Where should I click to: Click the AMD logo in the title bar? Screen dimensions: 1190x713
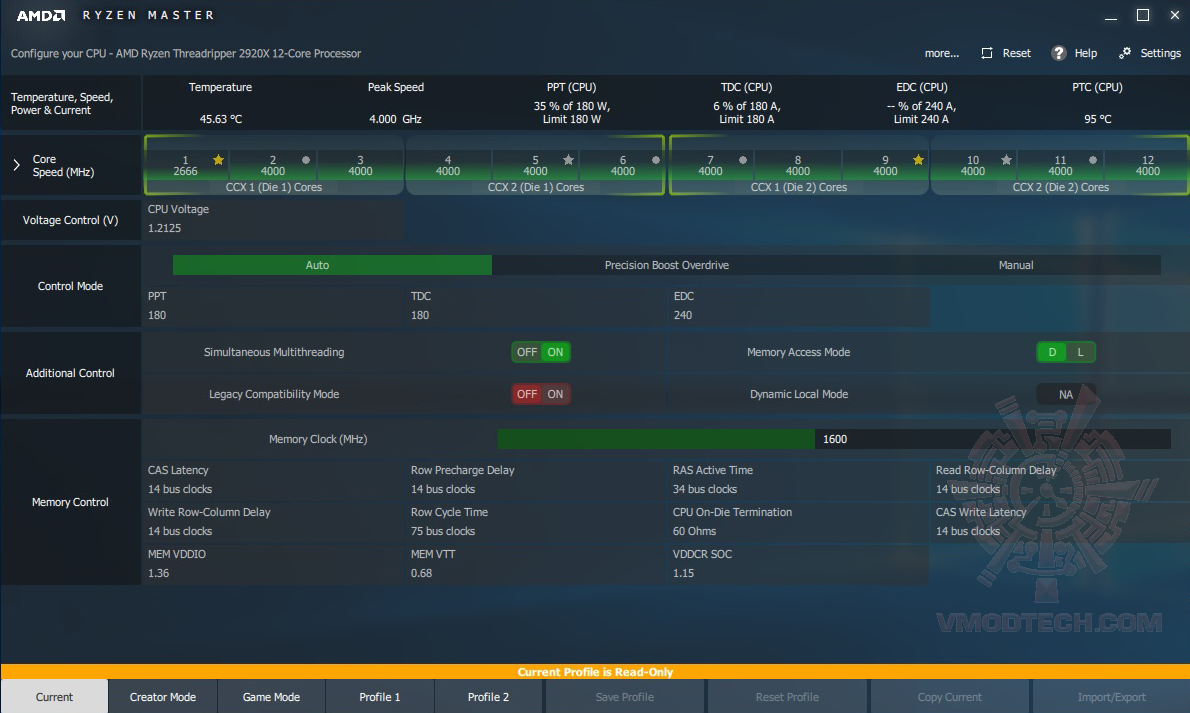41,15
